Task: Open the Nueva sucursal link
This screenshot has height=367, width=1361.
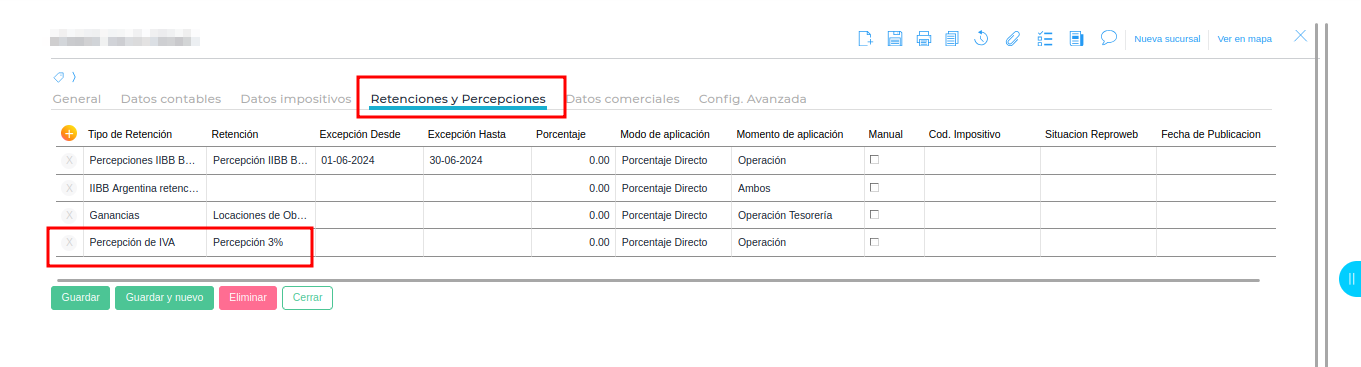Action: 1167,39
